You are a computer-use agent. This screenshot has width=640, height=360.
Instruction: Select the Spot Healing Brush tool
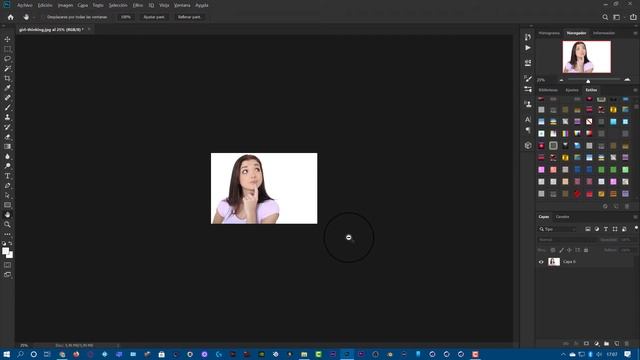[x=7, y=98]
